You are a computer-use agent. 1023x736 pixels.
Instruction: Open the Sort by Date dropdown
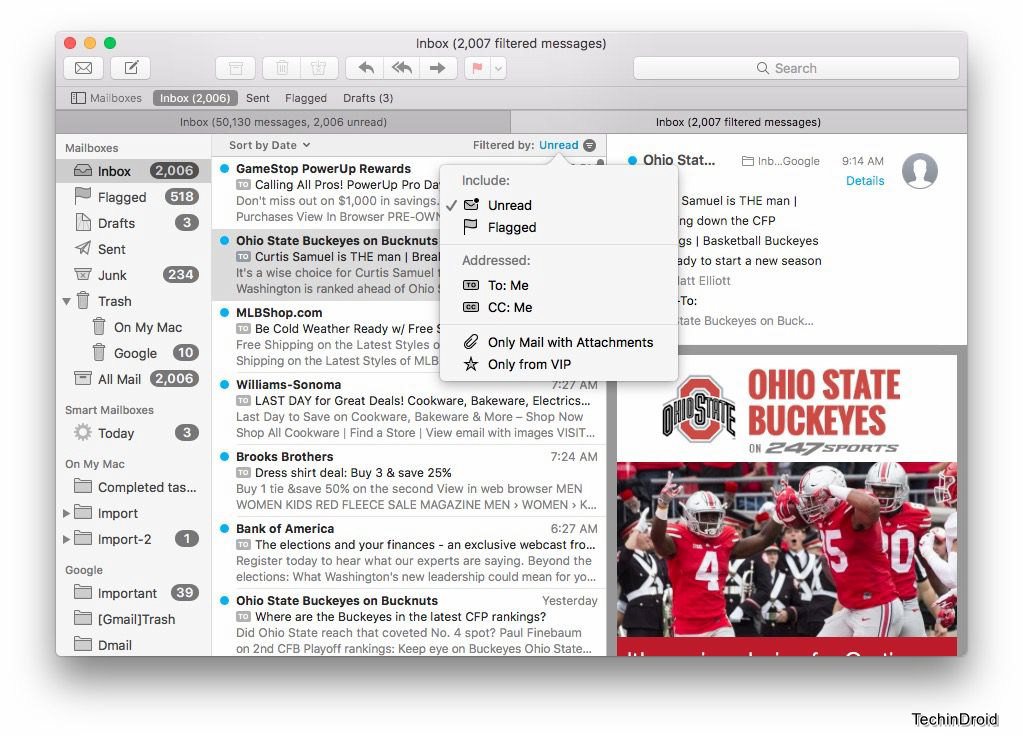(269, 145)
